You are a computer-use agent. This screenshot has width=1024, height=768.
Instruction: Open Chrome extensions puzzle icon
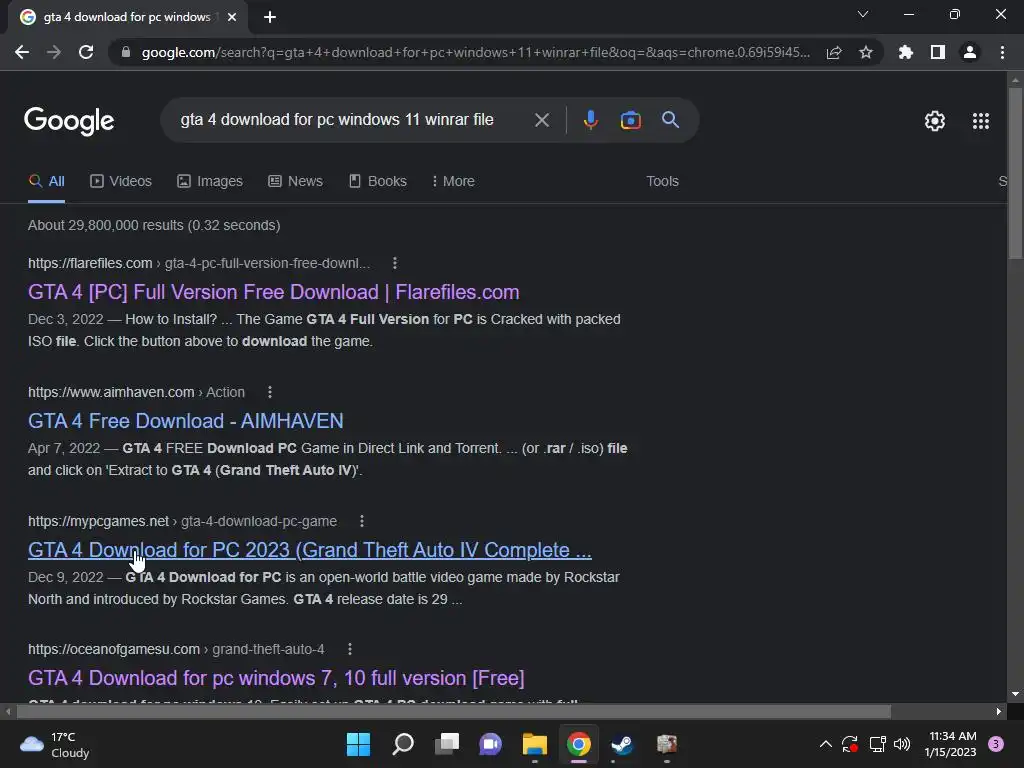(905, 52)
